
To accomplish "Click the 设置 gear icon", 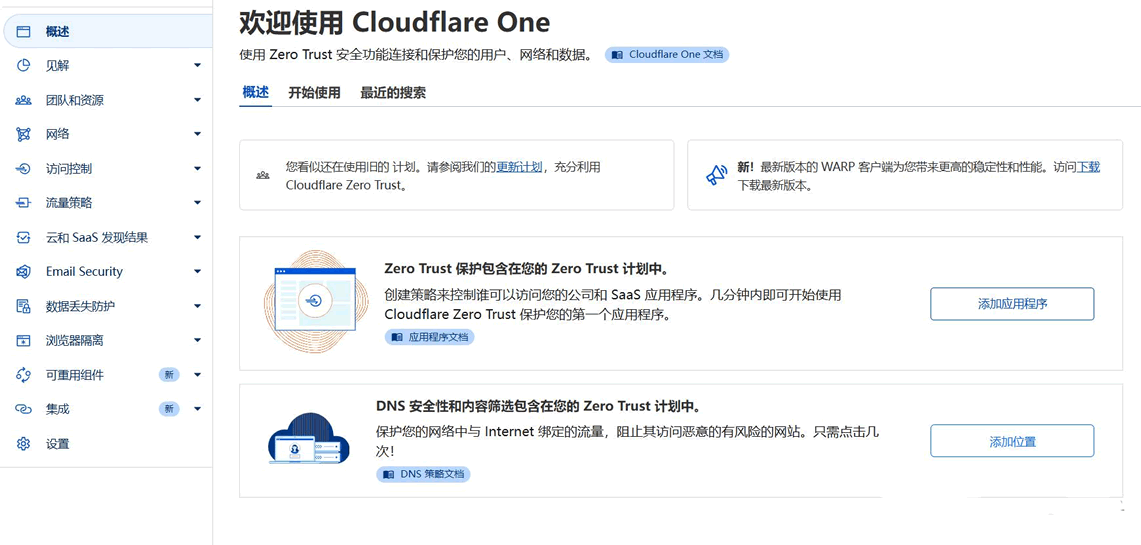I will (x=24, y=444).
